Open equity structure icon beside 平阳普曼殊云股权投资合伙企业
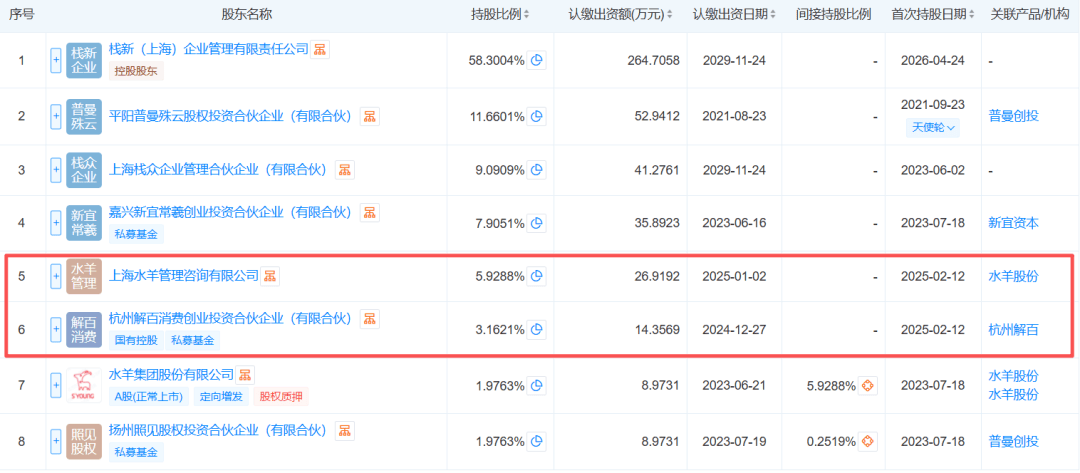Screen dimensions: 1080x473 click(x=371, y=116)
